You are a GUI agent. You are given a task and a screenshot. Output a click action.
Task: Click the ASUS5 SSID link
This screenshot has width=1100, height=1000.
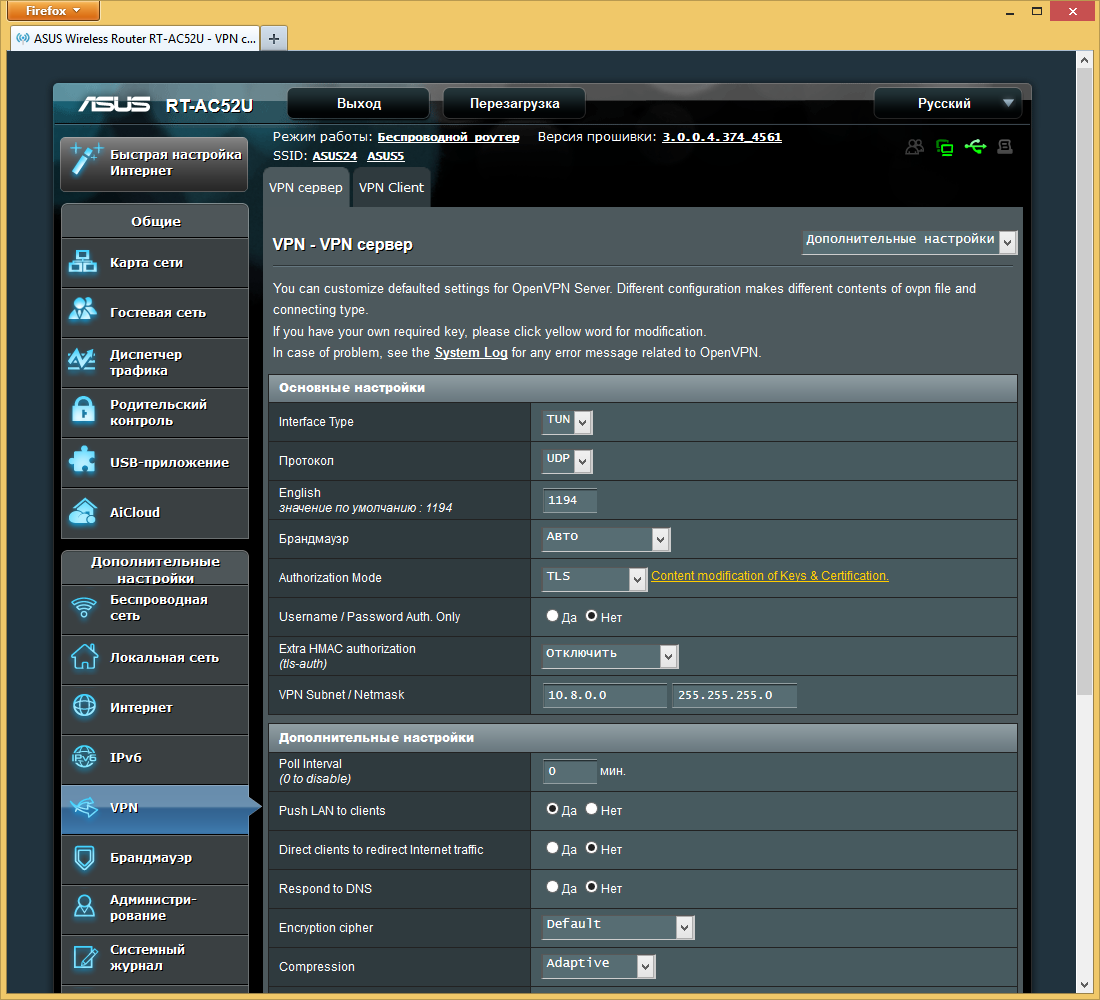click(x=385, y=156)
